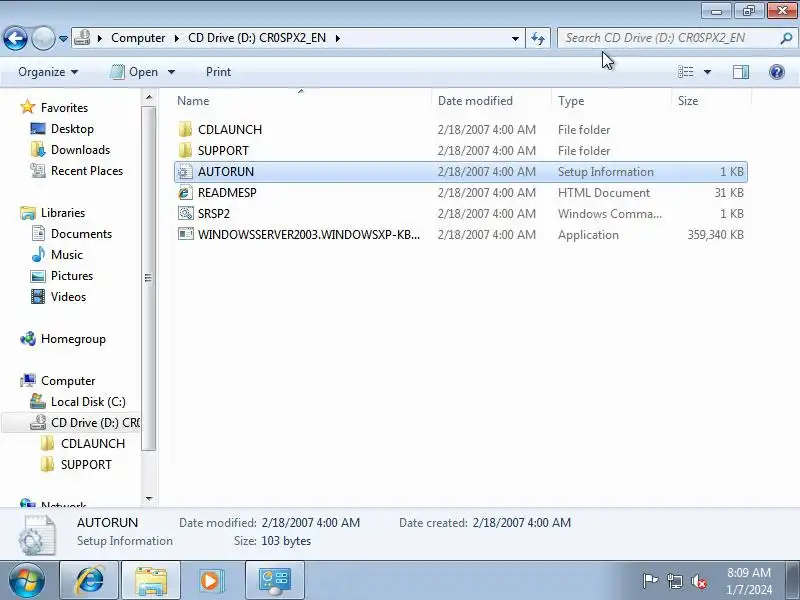800x600 pixels.
Task: Sort by the Size column header
Action: (711, 101)
